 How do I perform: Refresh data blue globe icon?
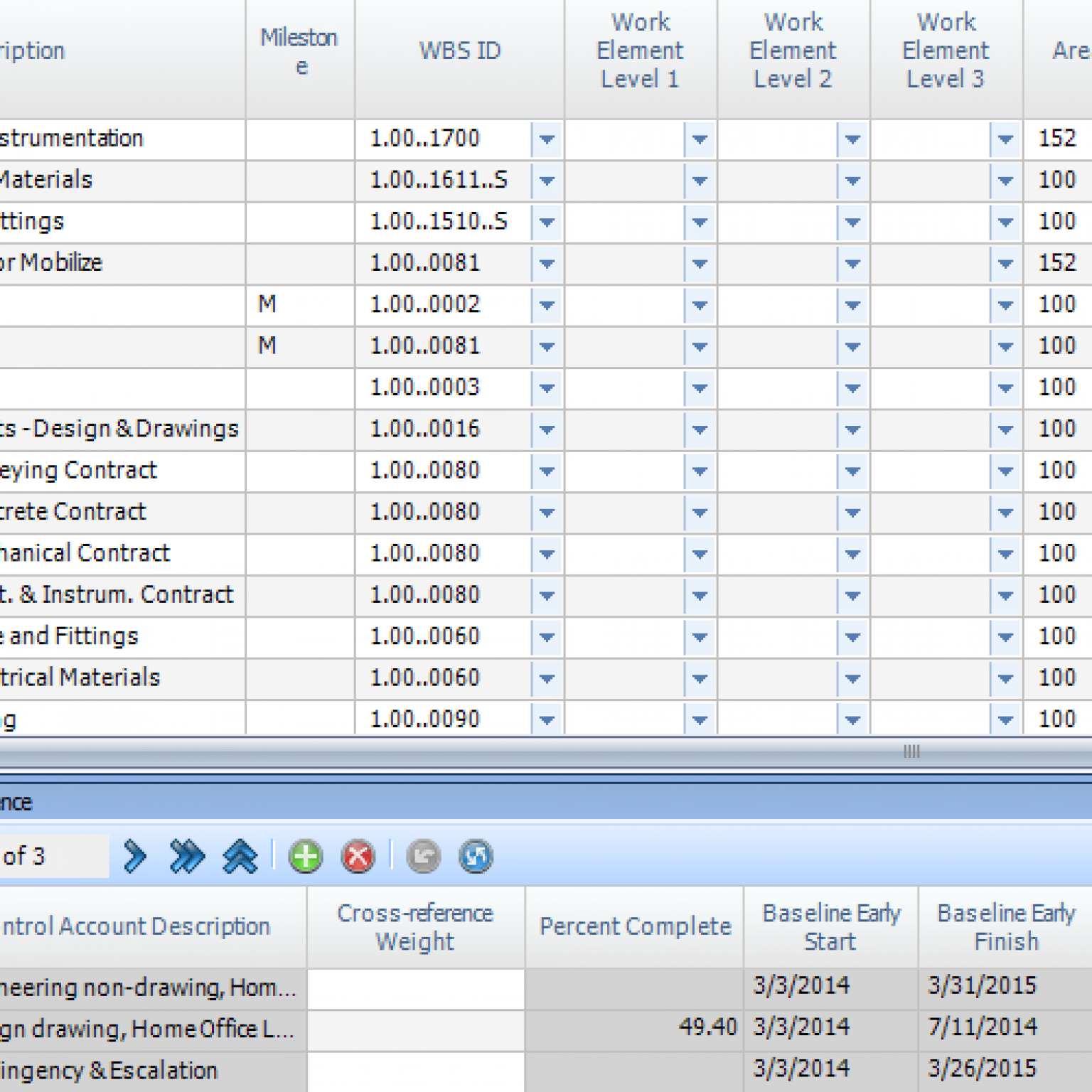(x=476, y=857)
